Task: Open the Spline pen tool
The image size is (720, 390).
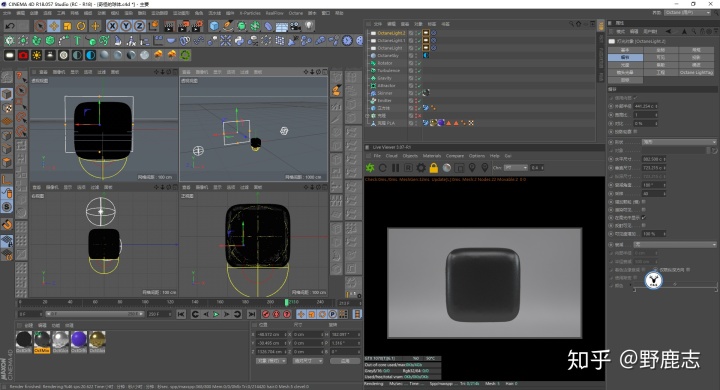Action: [228, 26]
